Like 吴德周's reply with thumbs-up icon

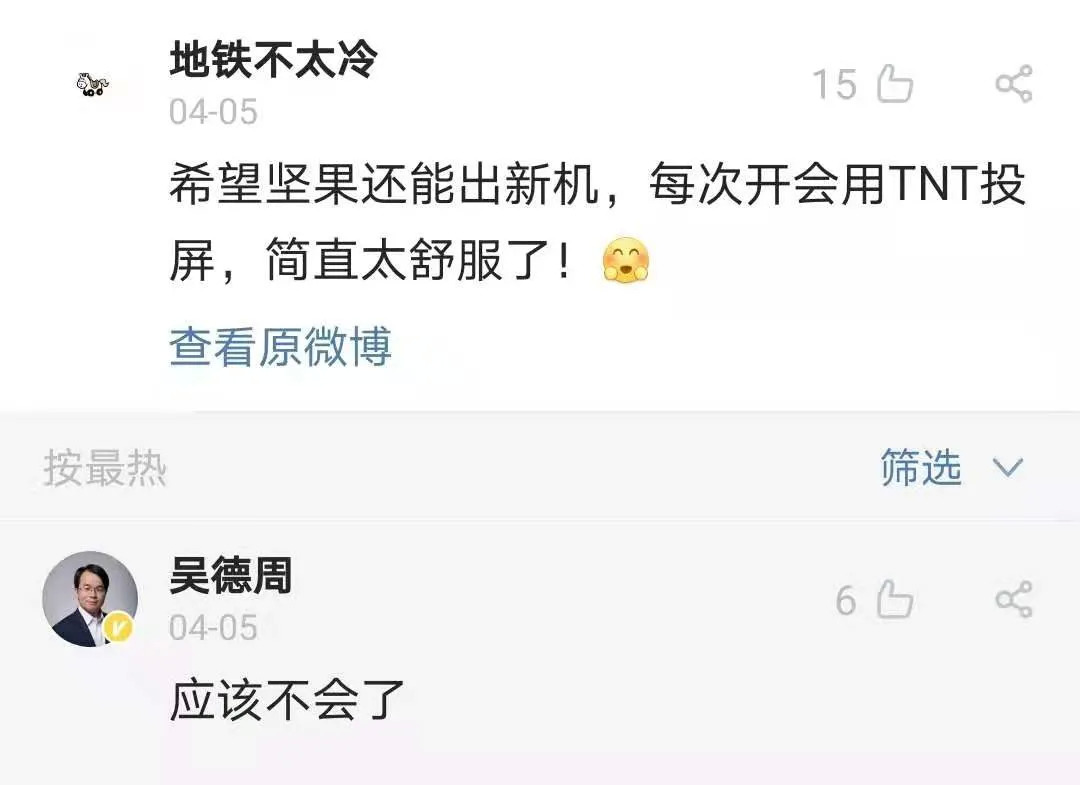pos(895,598)
